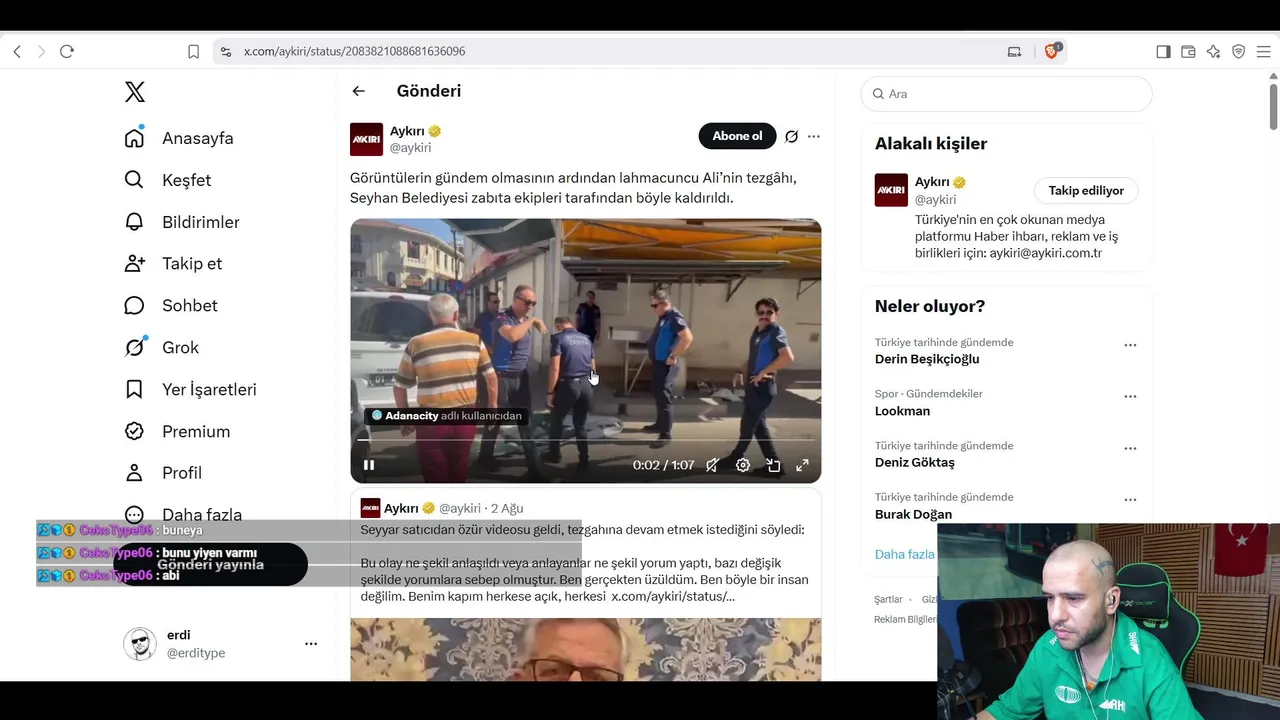
Task: Click the browser forward arrow
Action: pos(41,51)
